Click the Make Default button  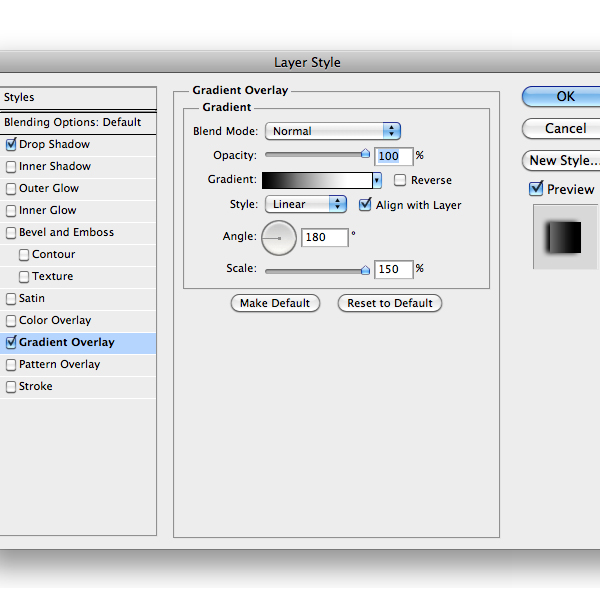[x=275, y=303]
